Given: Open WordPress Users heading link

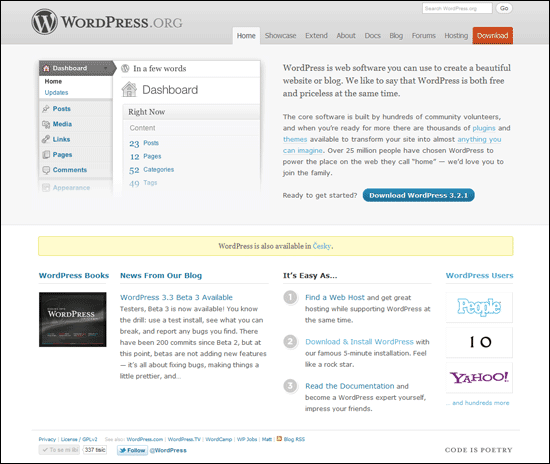Looking at the screenshot, I should [479, 276].
